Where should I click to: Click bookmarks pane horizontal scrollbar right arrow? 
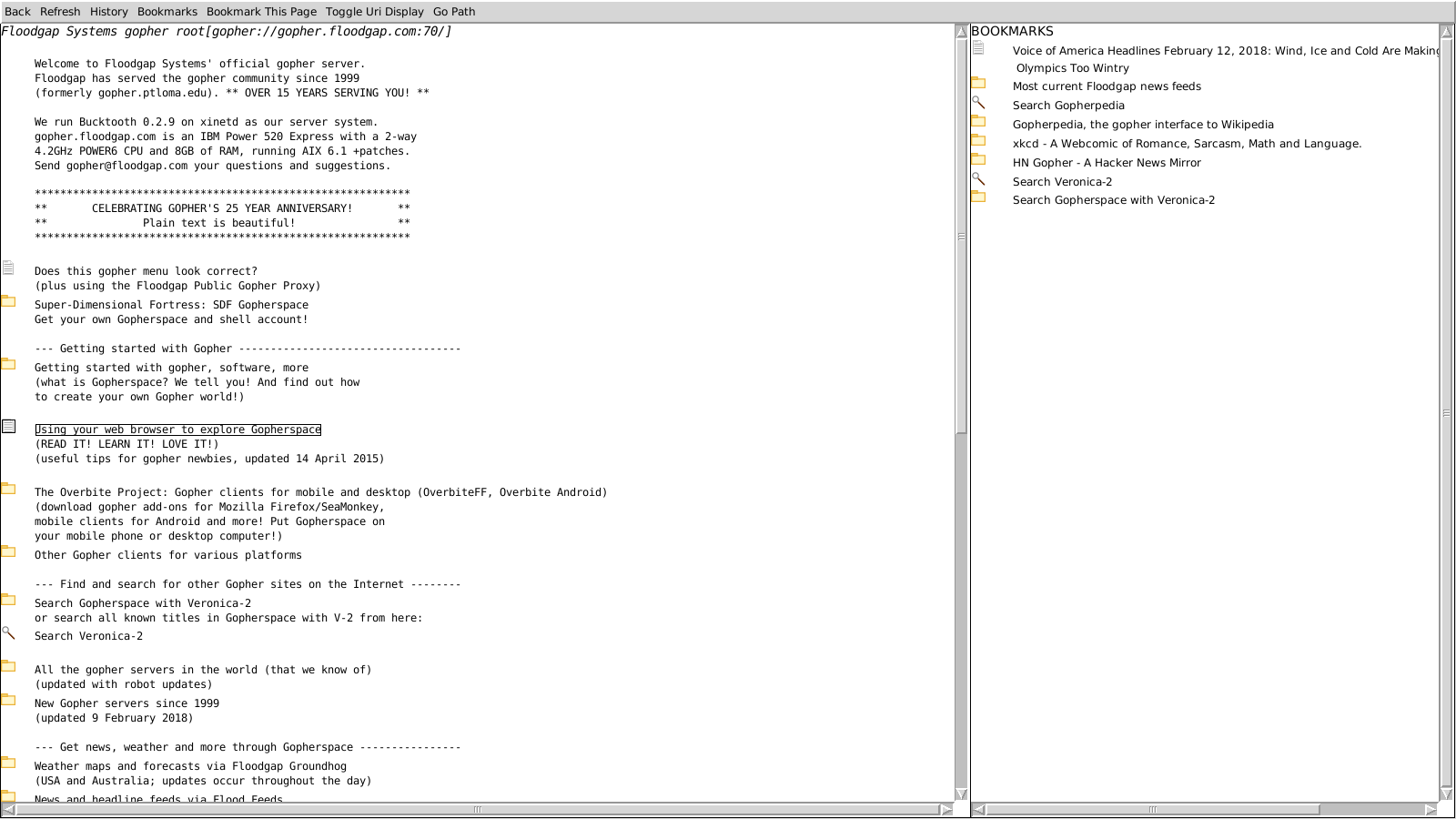coord(1431,809)
